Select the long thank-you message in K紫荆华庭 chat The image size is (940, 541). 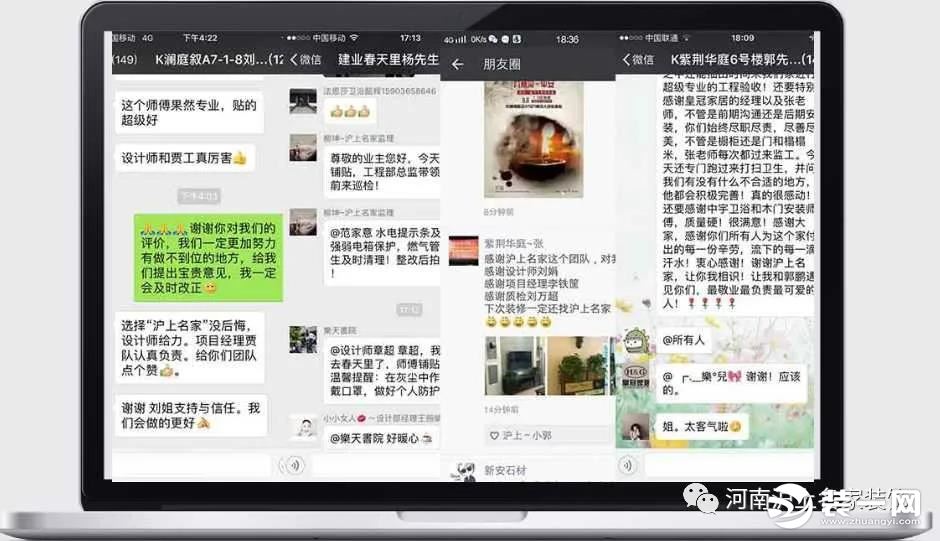point(736,195)
